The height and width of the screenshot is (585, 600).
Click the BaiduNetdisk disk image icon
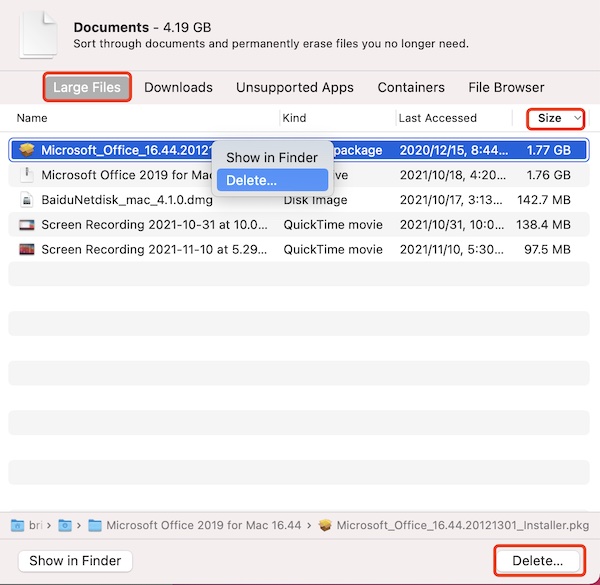point(27,200)
